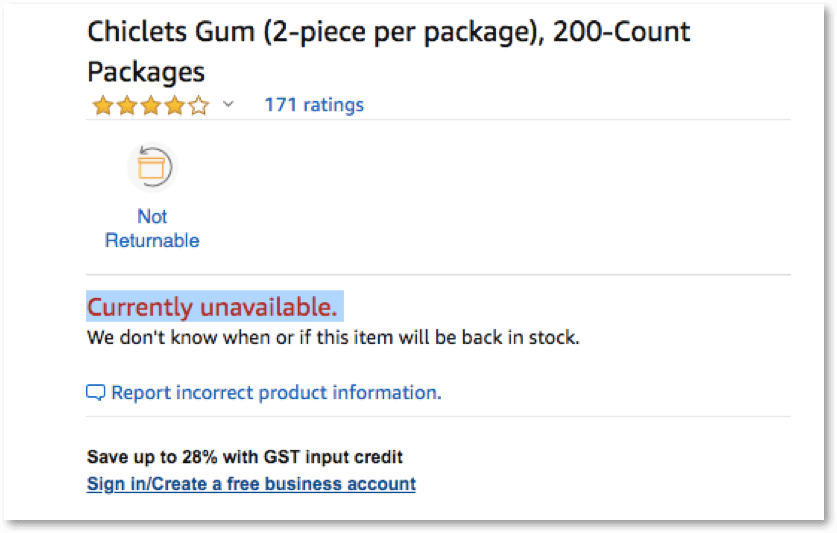Click the word Packages in the title
Image resolution: width=837 pixels, height=533 pixels.
pos(146,72)
